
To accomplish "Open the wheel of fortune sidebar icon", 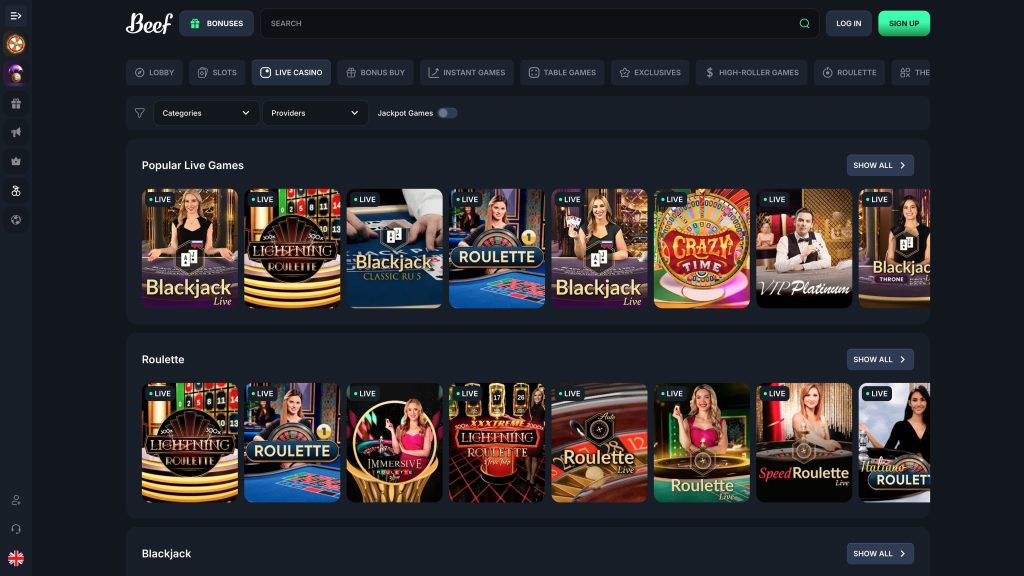I will point(16,44).
